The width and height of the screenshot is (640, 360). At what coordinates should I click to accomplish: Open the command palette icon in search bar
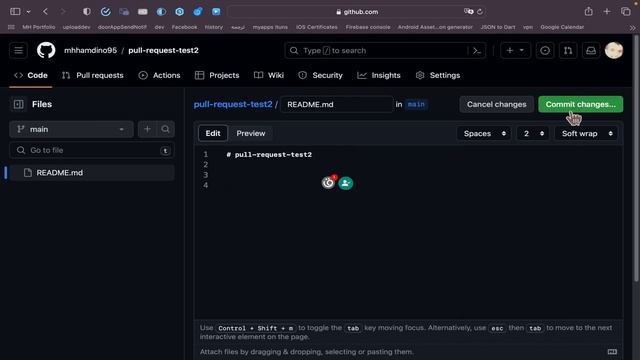[x=477, y=51]
